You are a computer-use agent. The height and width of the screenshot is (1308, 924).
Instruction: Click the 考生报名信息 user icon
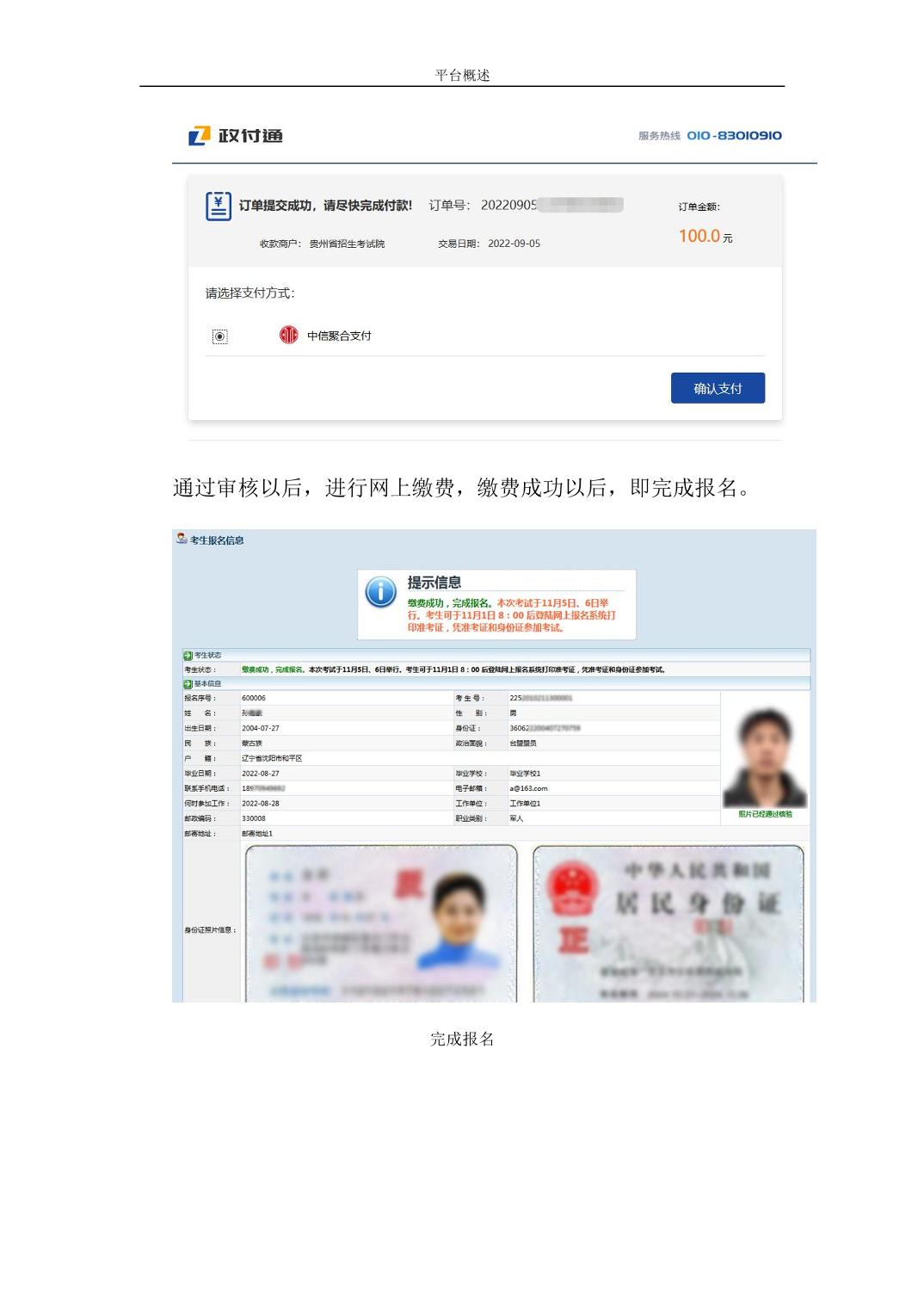pyautogui.click(x=182, y=539)
